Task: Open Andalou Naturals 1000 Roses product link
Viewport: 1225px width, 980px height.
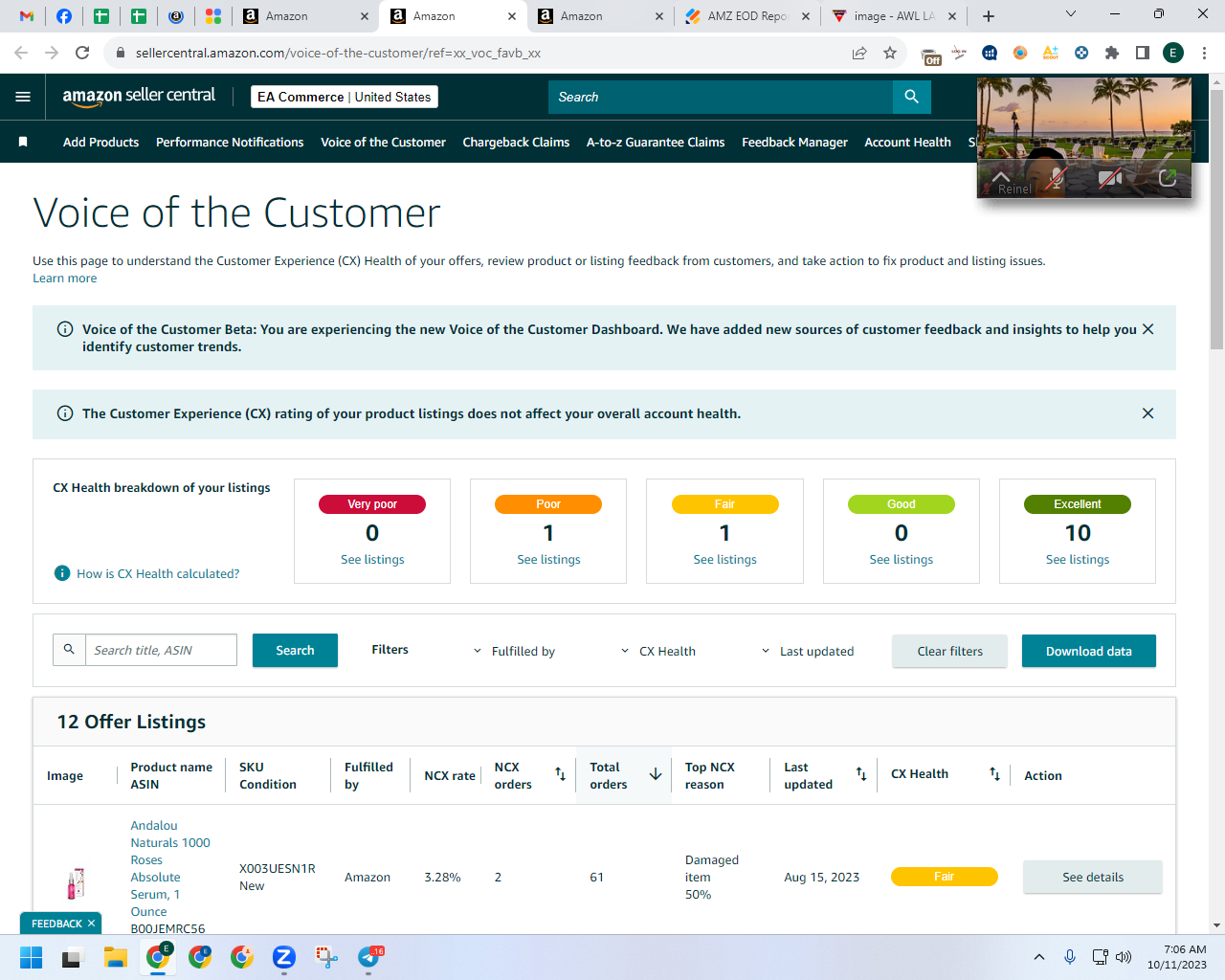Action: tap(170, 868)
